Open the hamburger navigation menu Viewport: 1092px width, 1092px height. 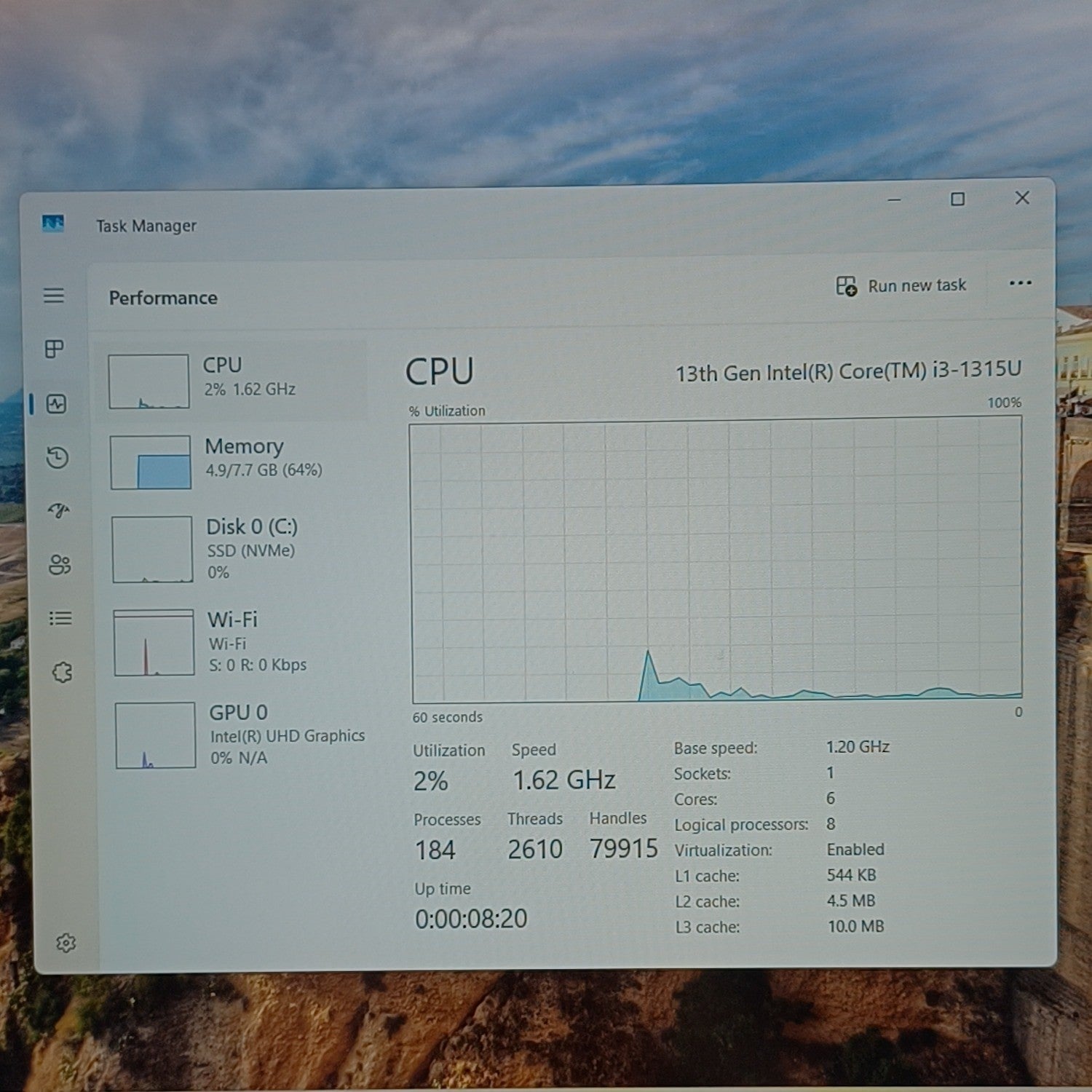pyautogui.click(x=53, y=296)
